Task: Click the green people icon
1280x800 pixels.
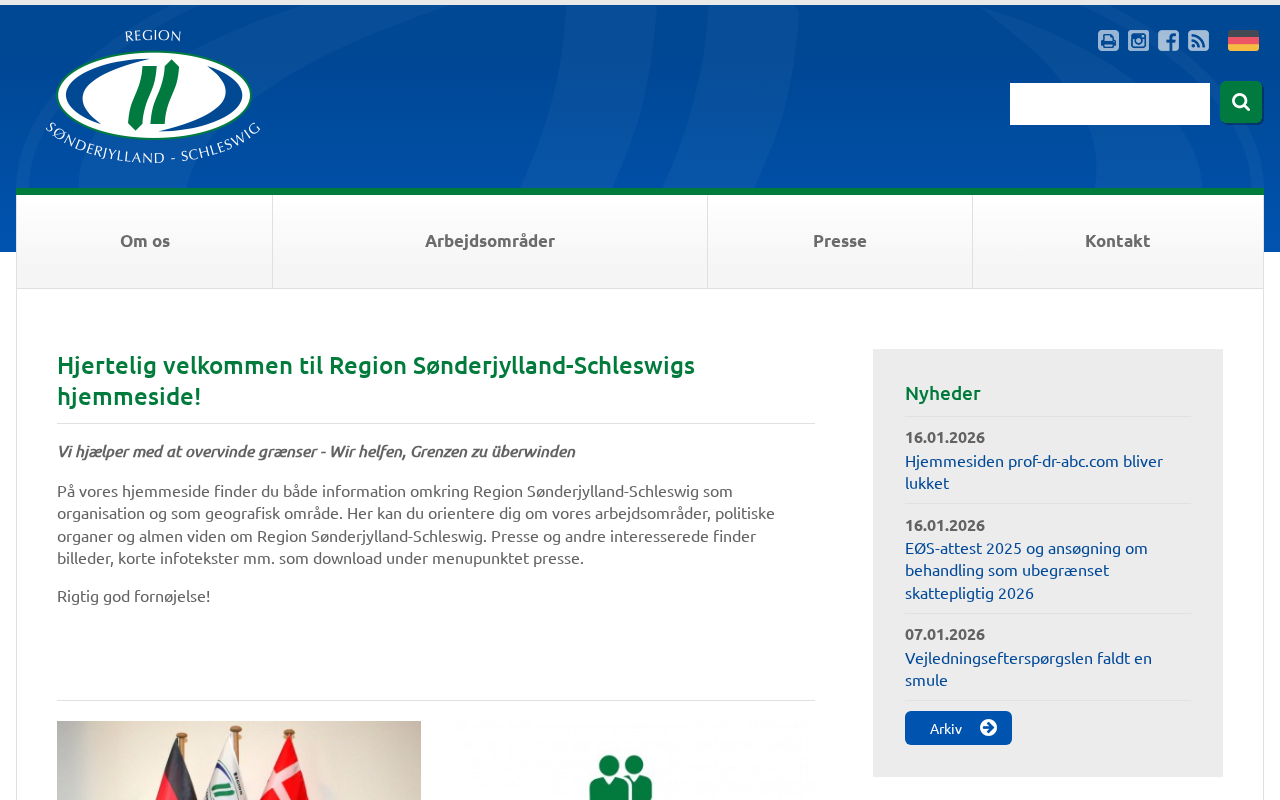Action: pos(621,777)
